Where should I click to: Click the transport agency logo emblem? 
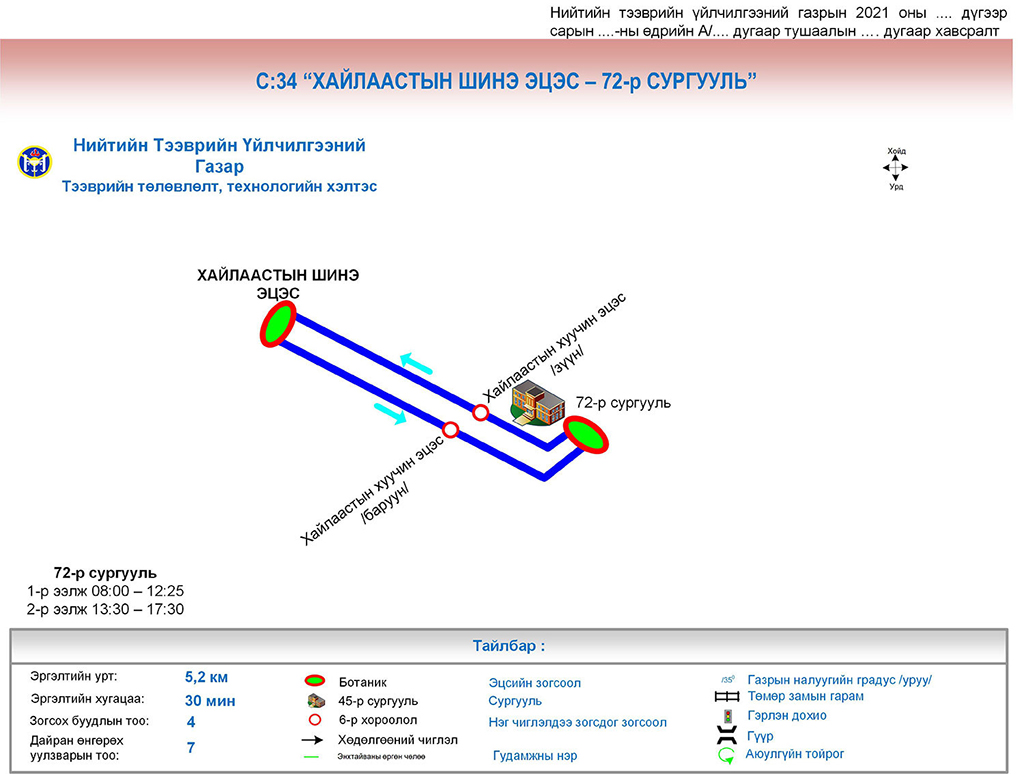pos(33,163)
